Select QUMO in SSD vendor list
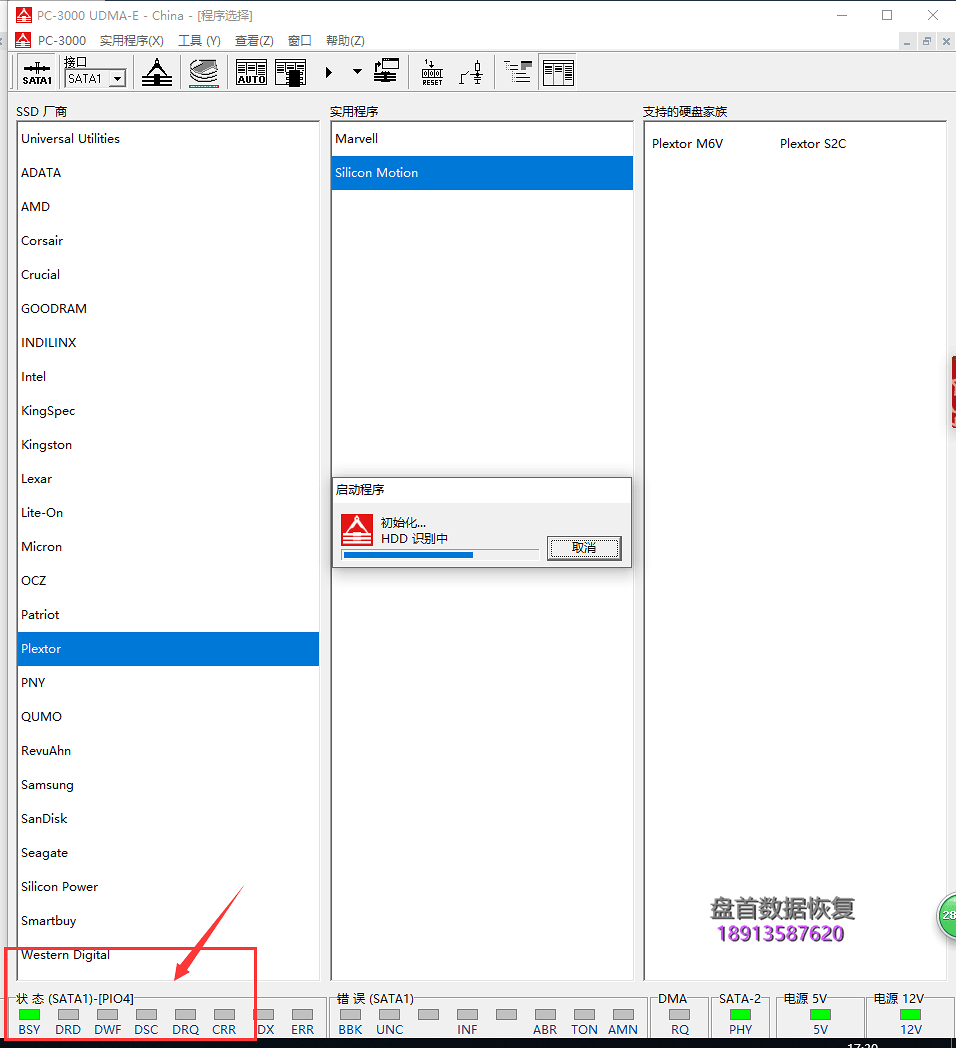956x1048 pixels. pos(168,717)
